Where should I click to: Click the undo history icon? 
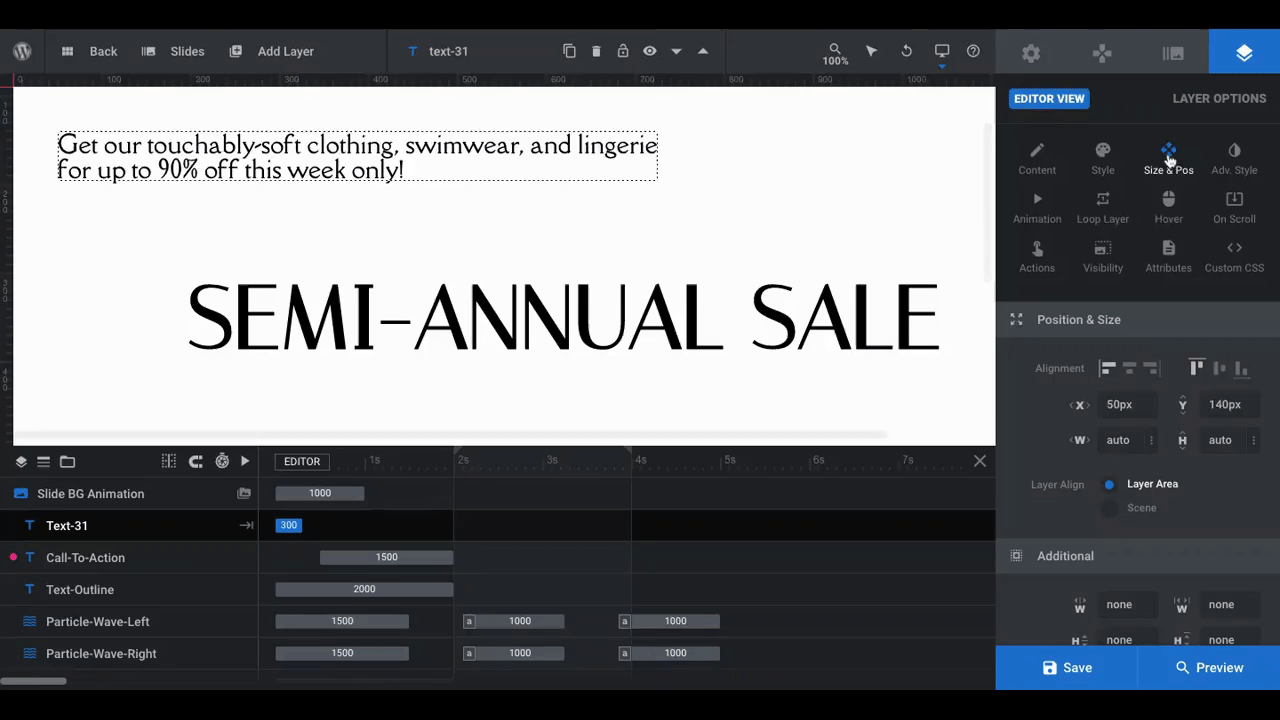click(x=907, y=51)
